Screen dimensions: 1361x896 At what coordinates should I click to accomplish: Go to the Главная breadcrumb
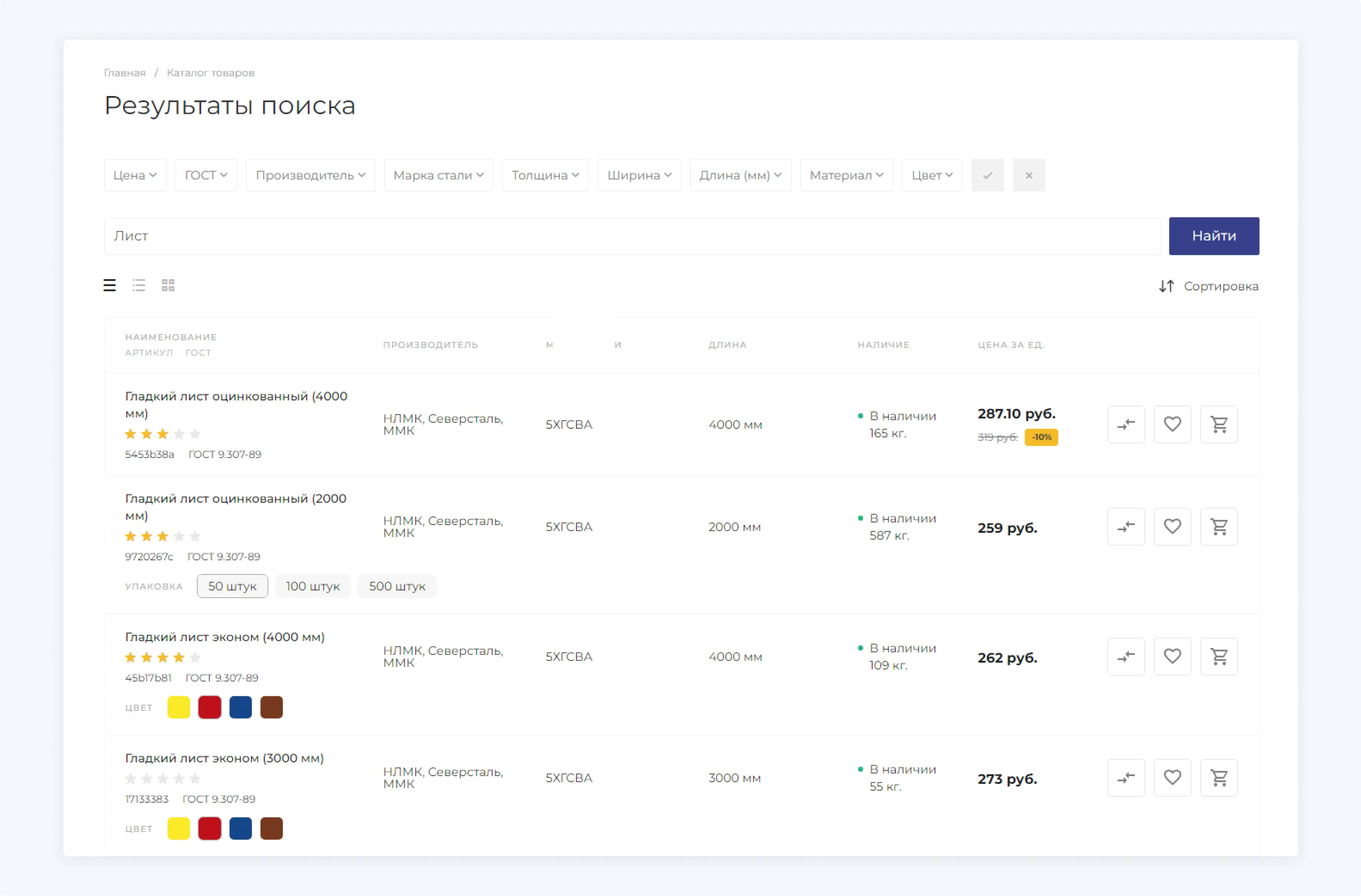point(125,73)
